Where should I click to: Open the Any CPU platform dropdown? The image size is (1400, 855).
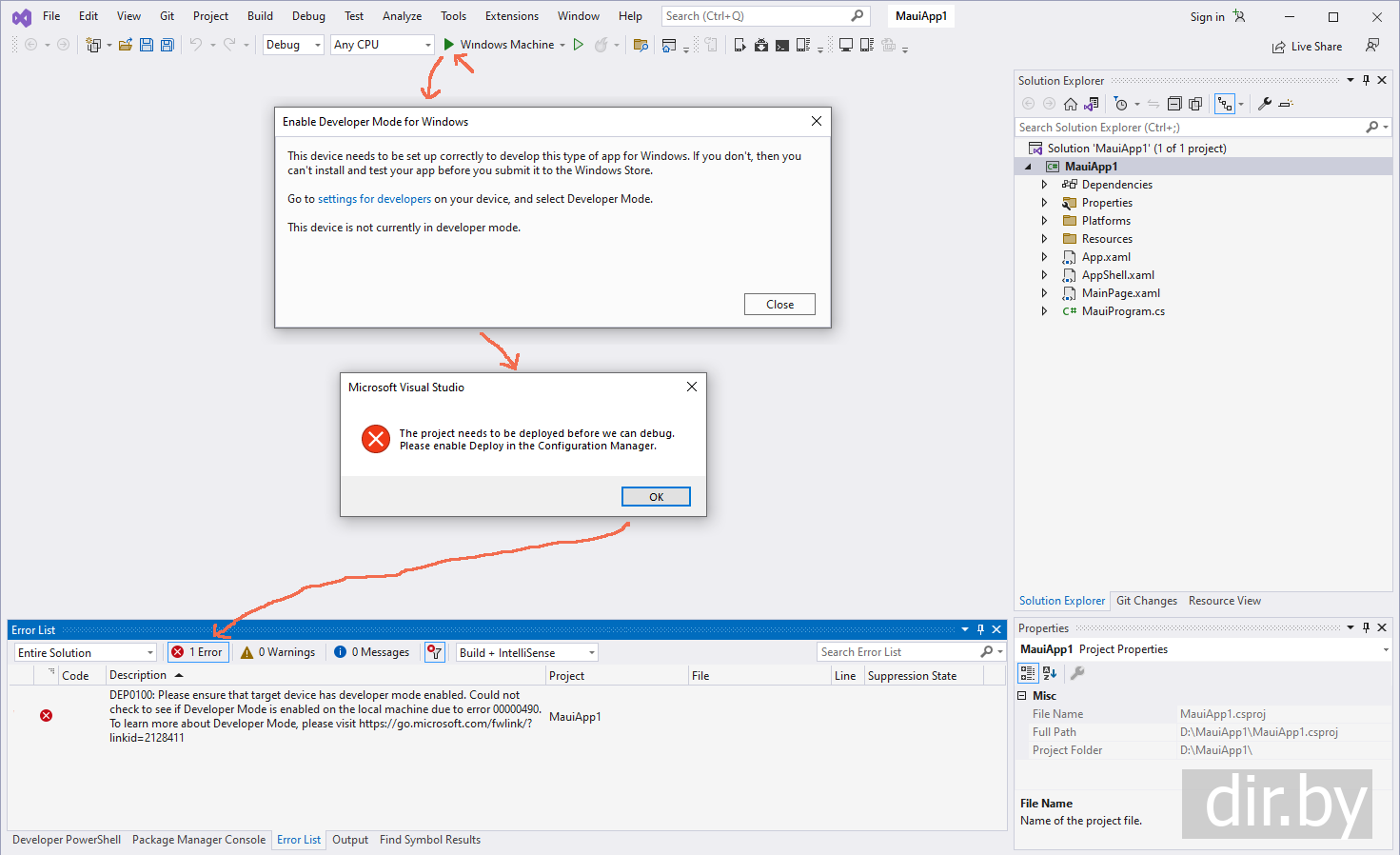pyautogui.click(x=383, y=45)
